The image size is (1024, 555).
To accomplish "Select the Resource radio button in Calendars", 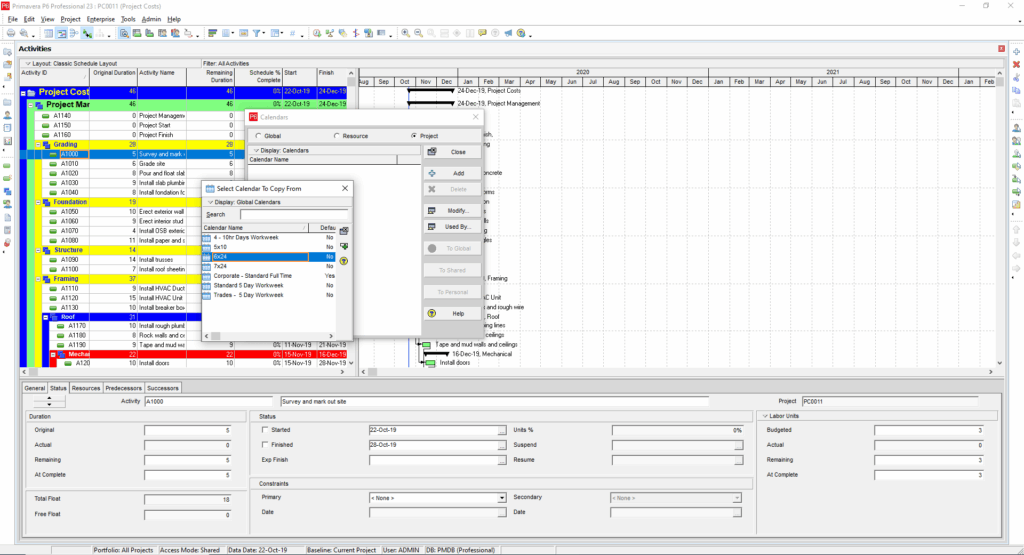I will [336, 136].
